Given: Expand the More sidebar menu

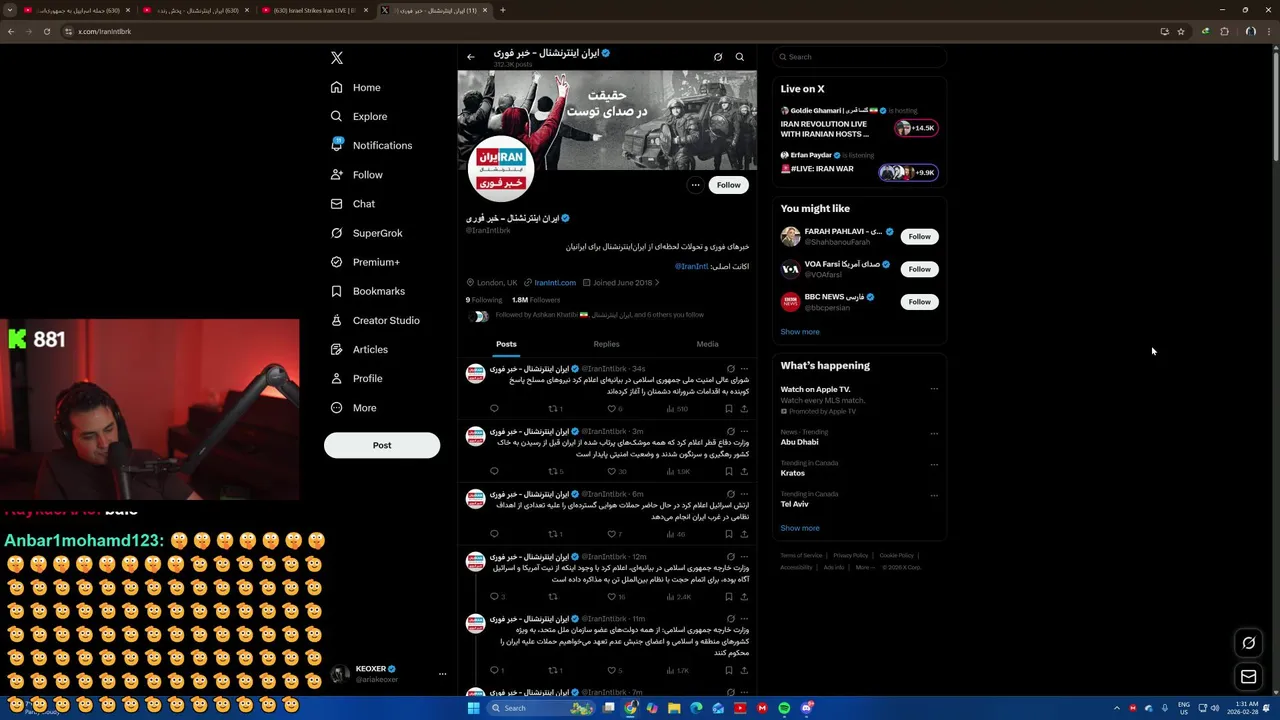Looking at the screenshot, I should click(x=354, y=408).
